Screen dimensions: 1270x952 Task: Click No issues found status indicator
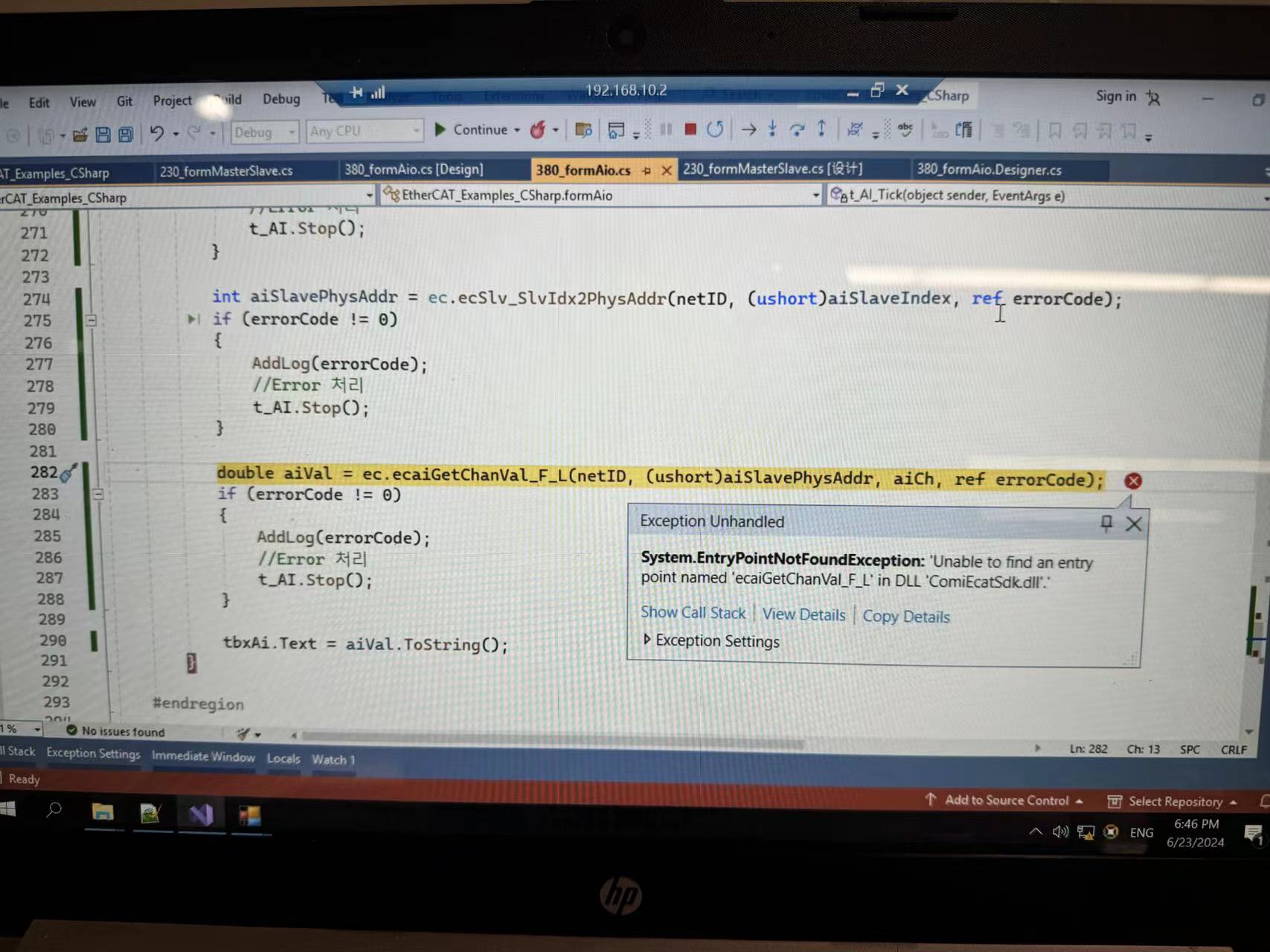point(116,731)
